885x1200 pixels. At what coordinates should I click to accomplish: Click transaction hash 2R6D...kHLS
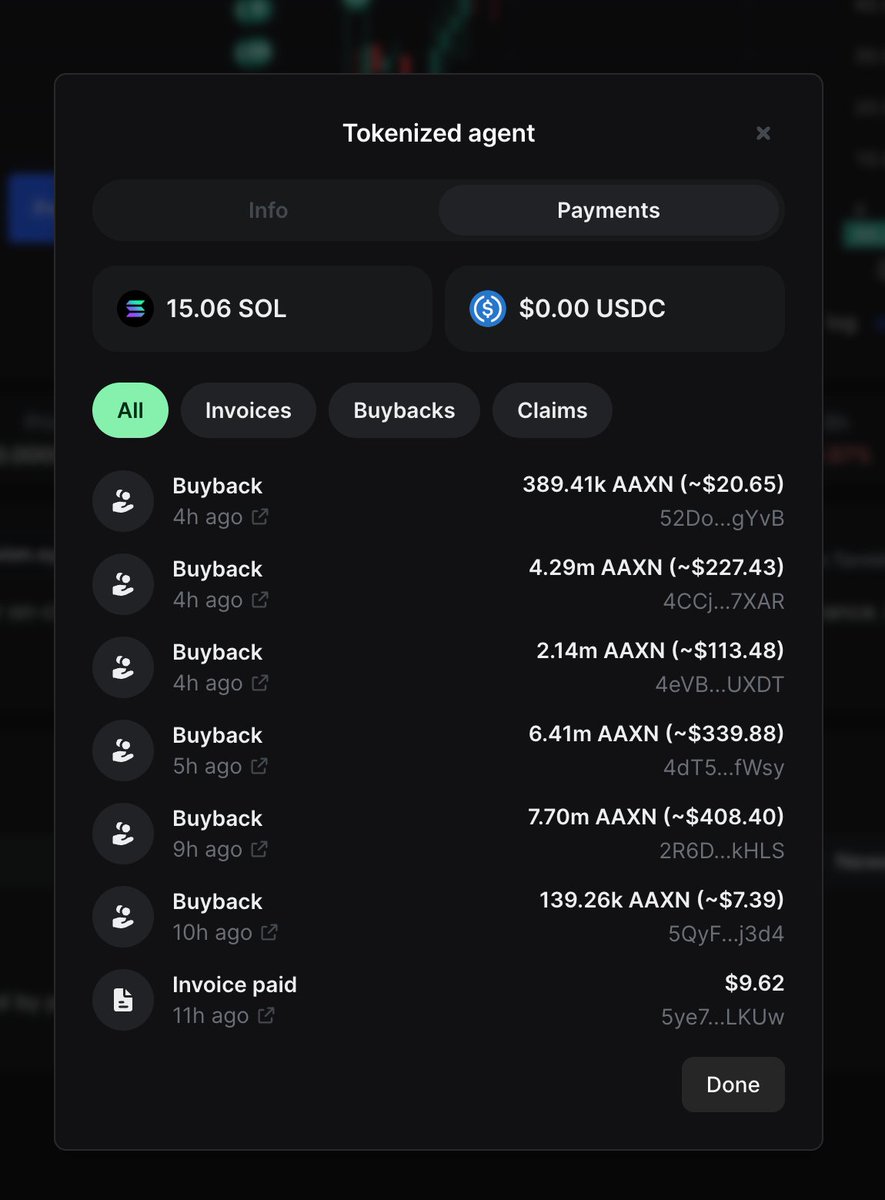pos(723,850)
